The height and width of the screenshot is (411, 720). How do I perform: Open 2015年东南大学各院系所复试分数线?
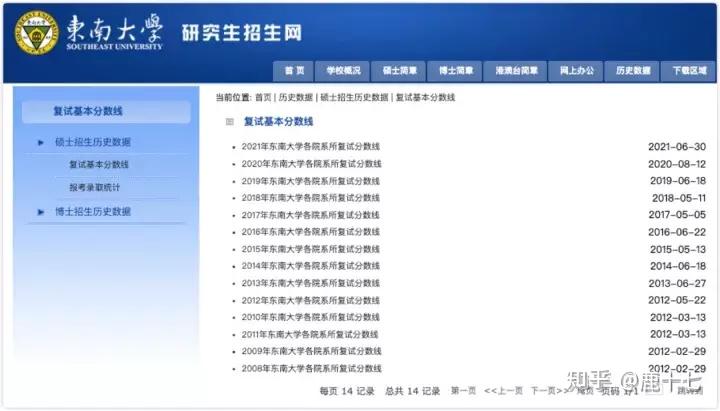point(311,249)
